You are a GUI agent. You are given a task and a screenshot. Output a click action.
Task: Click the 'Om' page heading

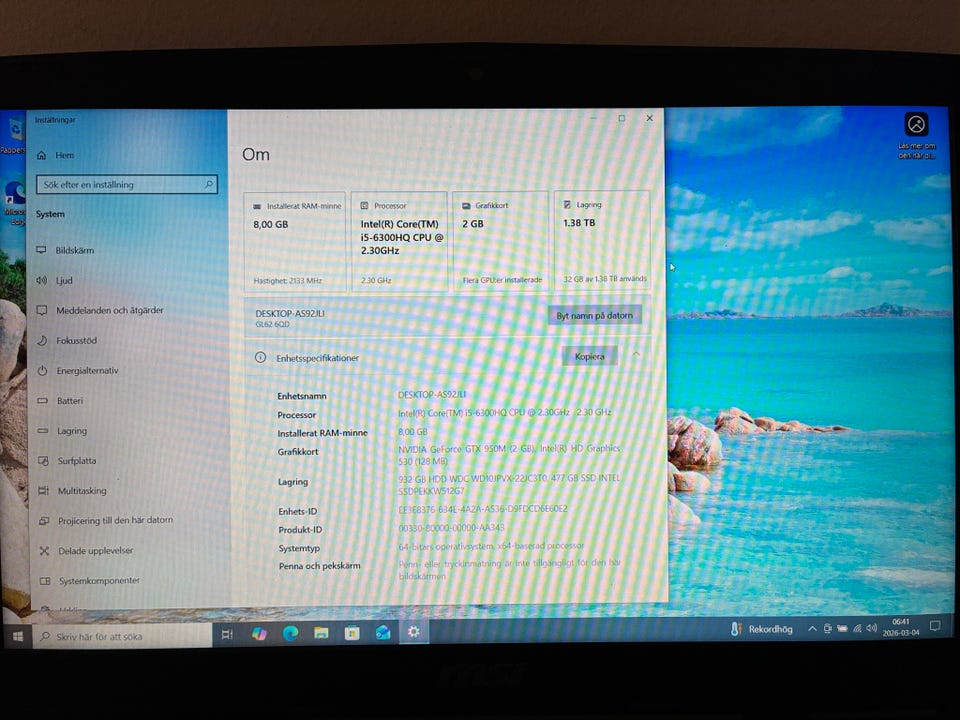coord(256,154)
